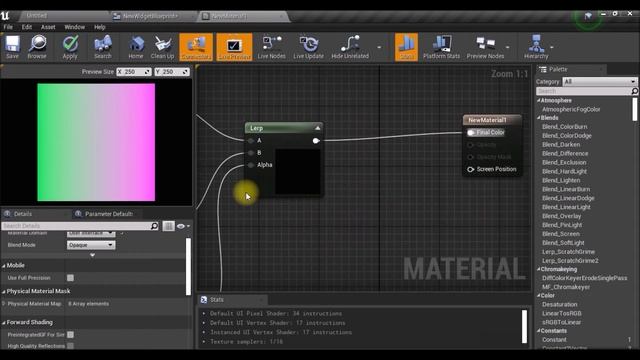Click Preview Size Y input field
Screen dimensions: 640x360
[172, 72]
